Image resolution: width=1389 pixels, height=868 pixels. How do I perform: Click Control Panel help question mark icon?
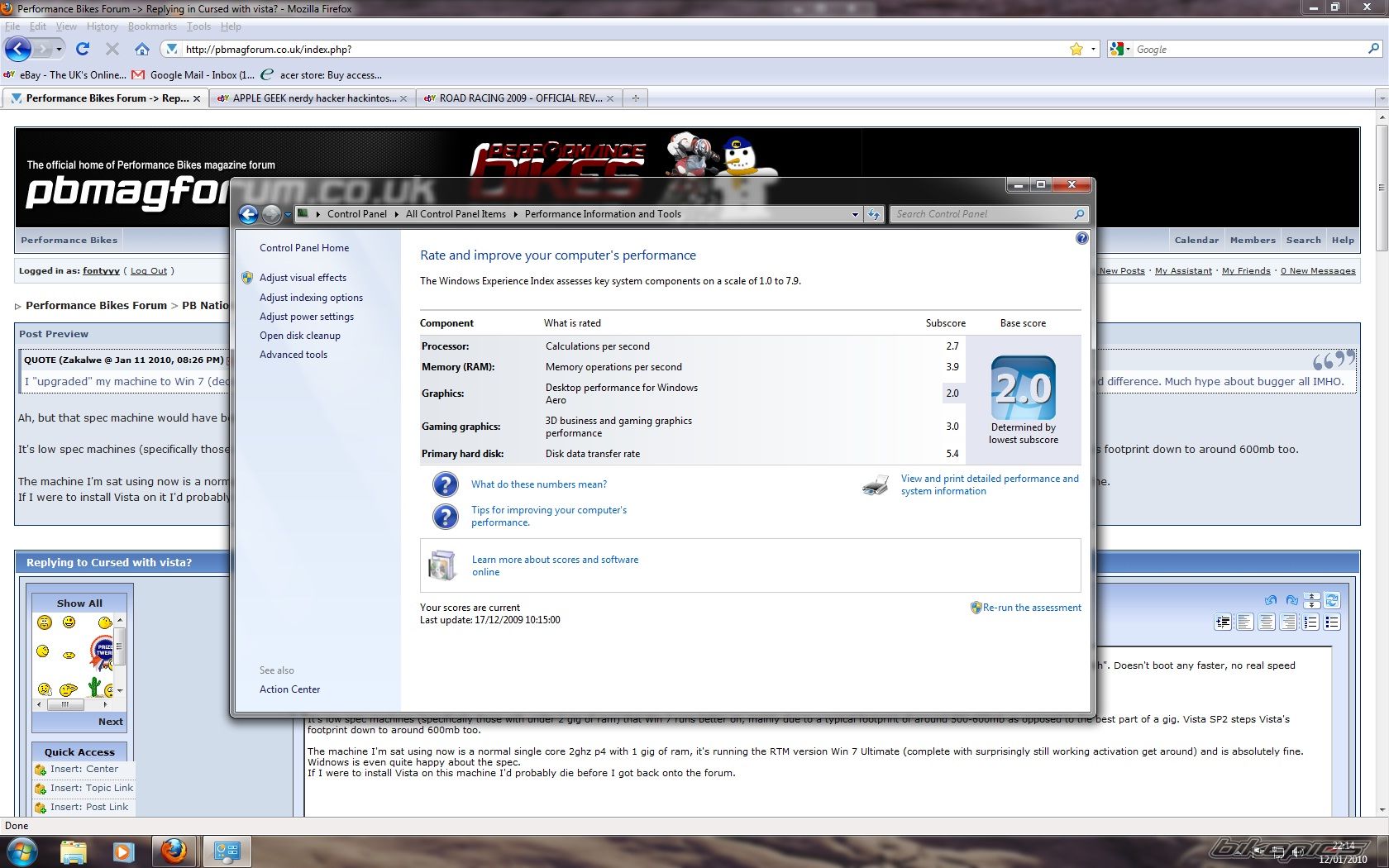point(1081,238)
